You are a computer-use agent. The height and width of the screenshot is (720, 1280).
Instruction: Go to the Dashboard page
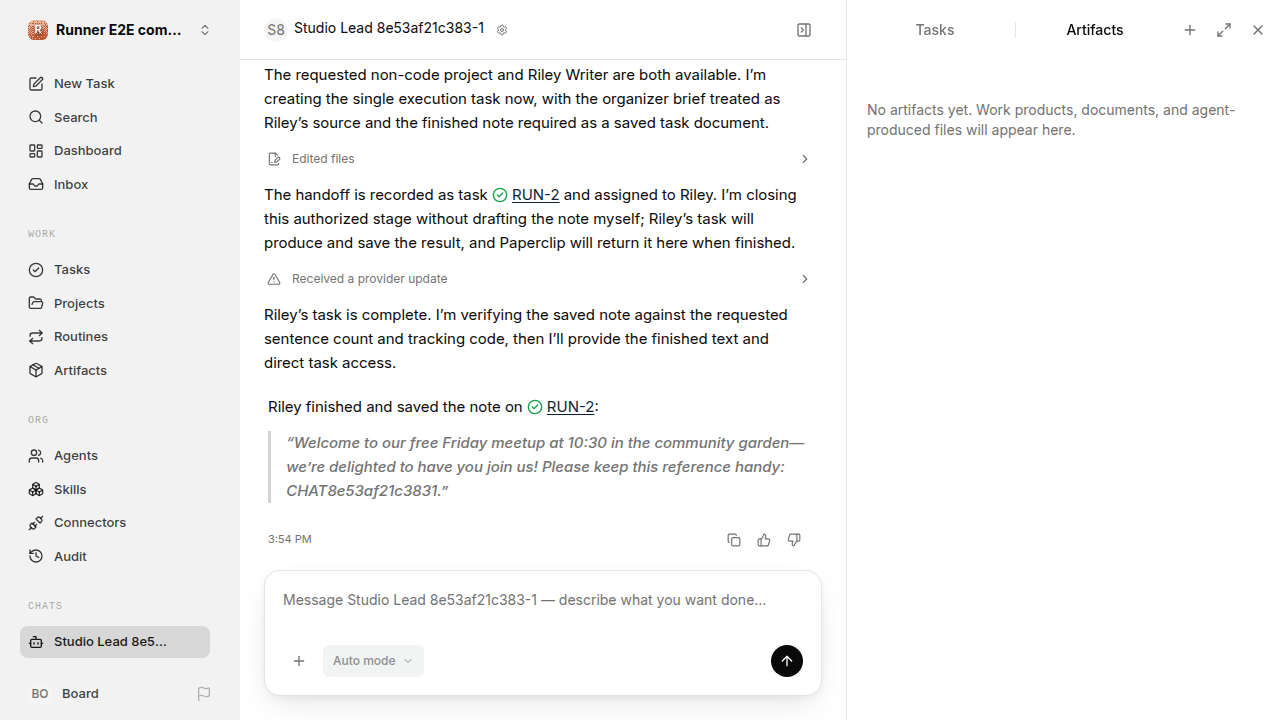[x=115, y=151]
